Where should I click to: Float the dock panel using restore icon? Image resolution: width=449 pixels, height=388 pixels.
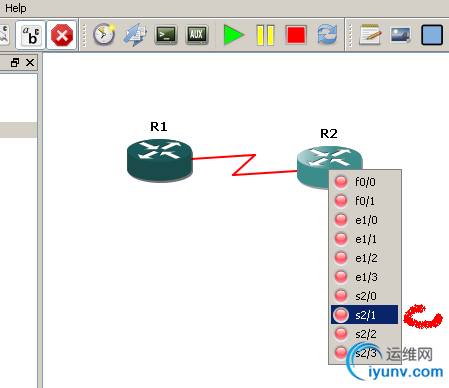[15, 62]
